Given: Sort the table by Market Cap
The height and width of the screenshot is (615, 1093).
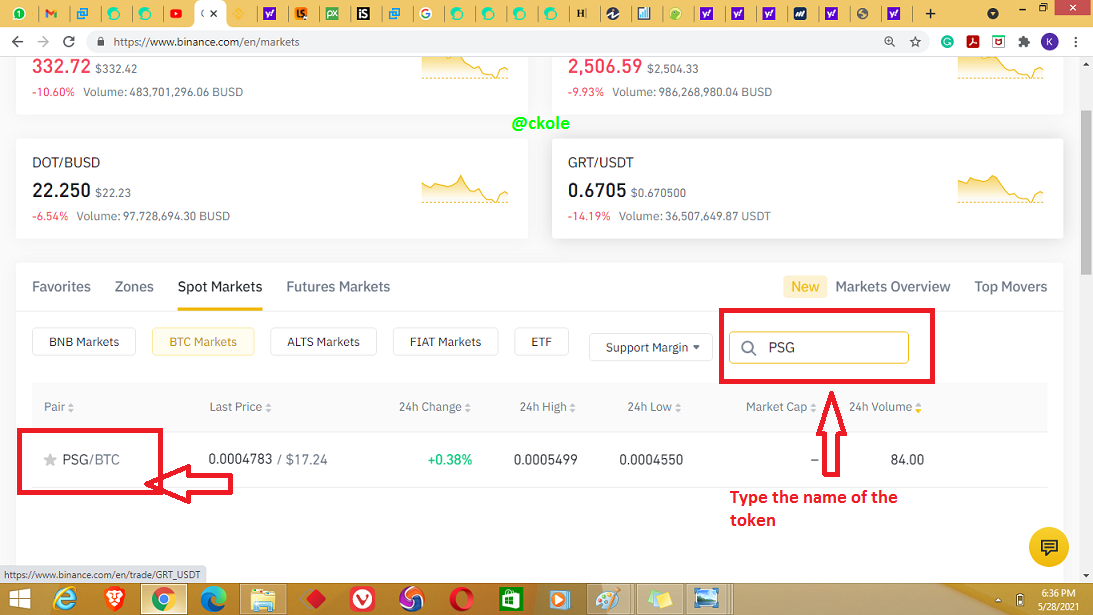Looking at the screenshot, I should pos(781,407).
